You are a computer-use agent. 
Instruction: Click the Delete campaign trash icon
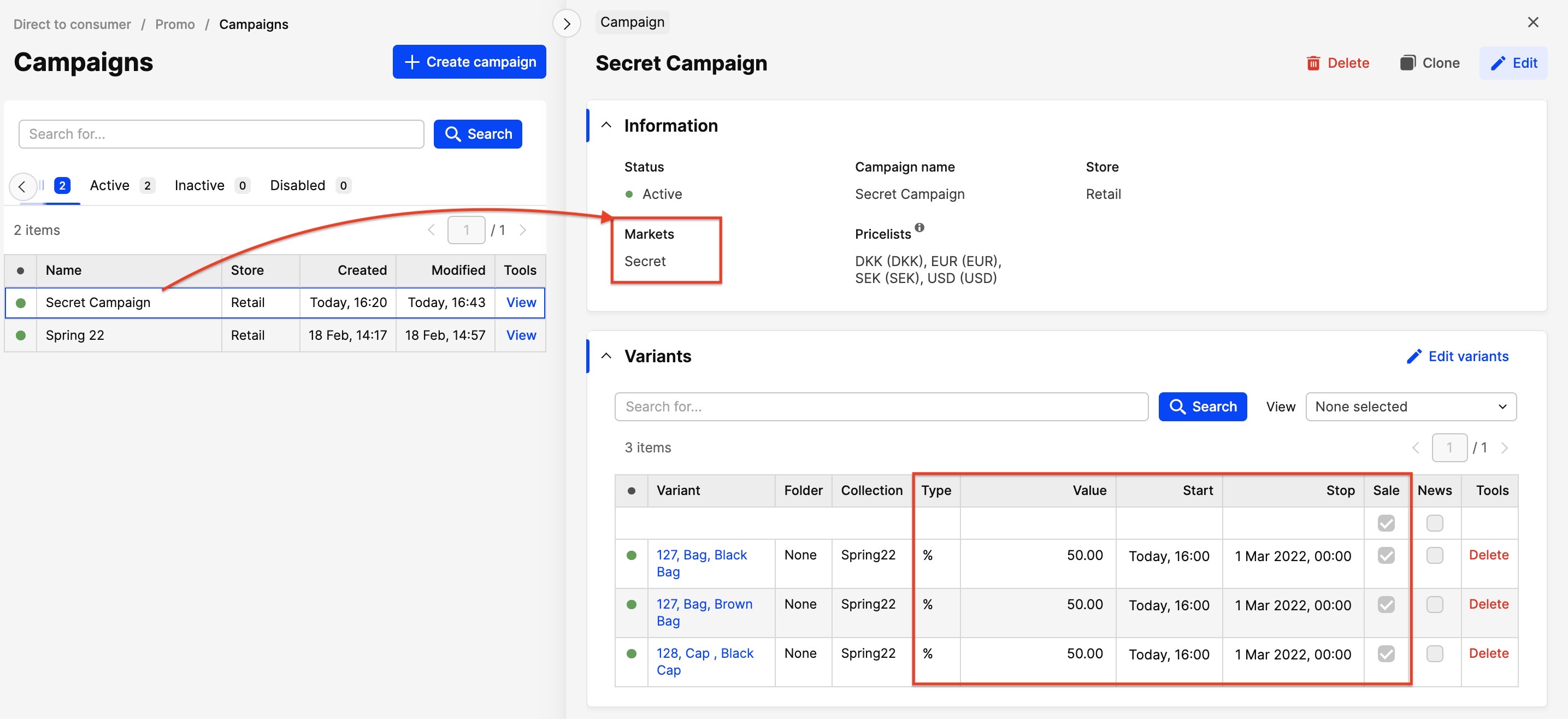coord(1313,63)
